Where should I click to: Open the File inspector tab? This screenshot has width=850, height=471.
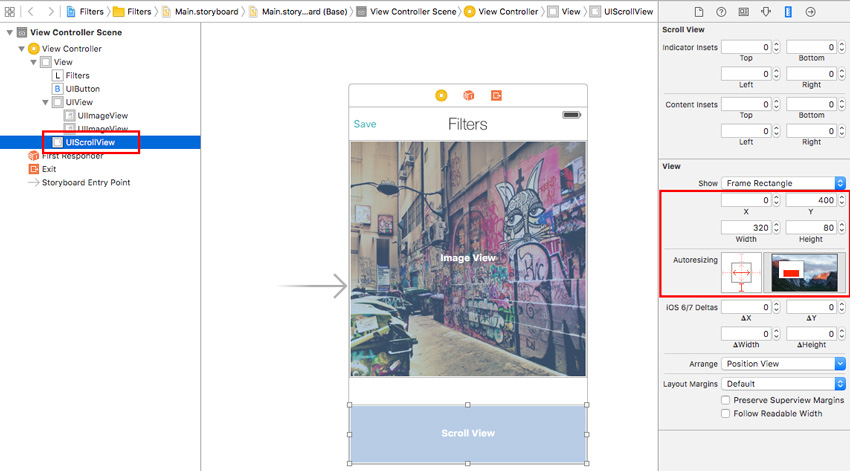tap(699, 11)
